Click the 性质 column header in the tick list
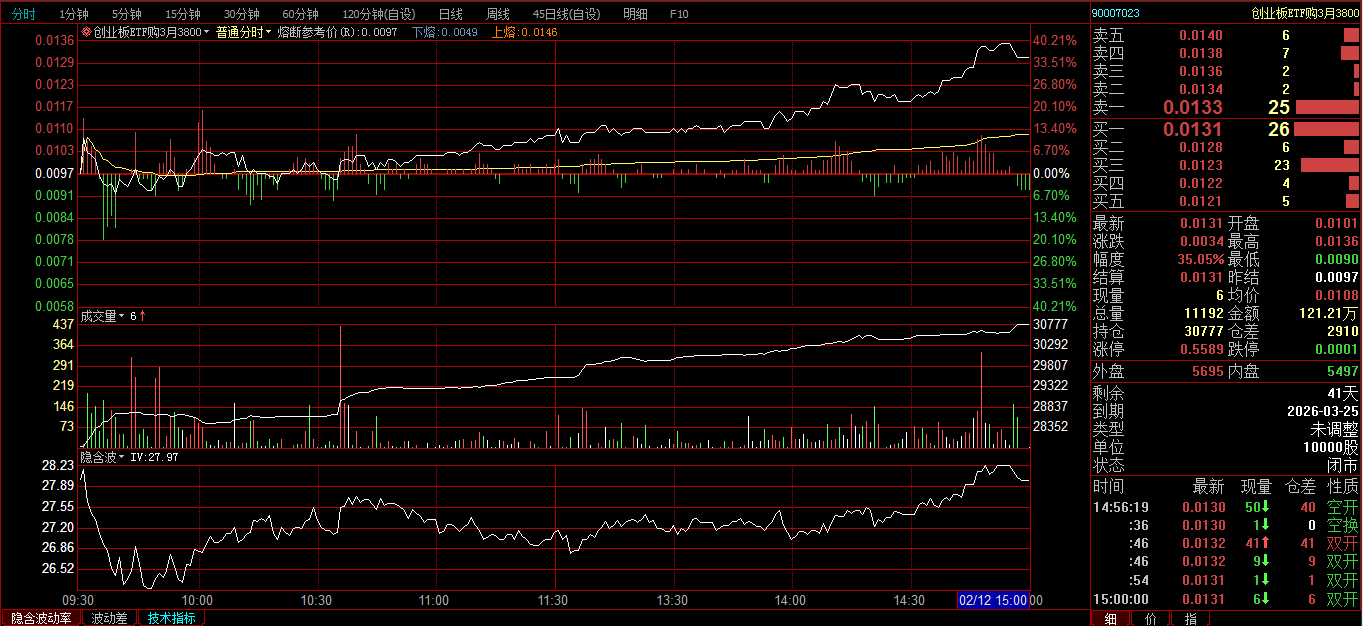1363x626 pixels. 1342,487
